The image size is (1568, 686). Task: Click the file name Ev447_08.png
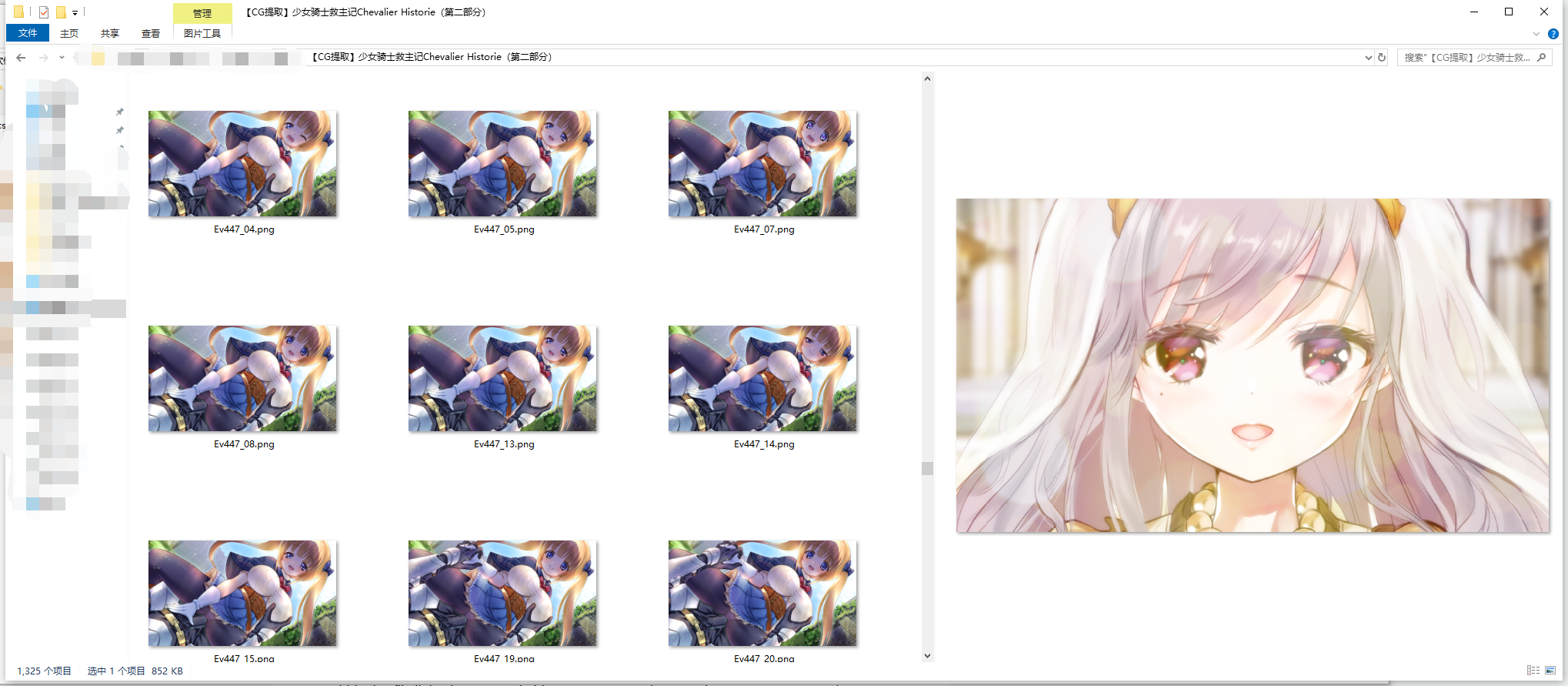point(244,444)
